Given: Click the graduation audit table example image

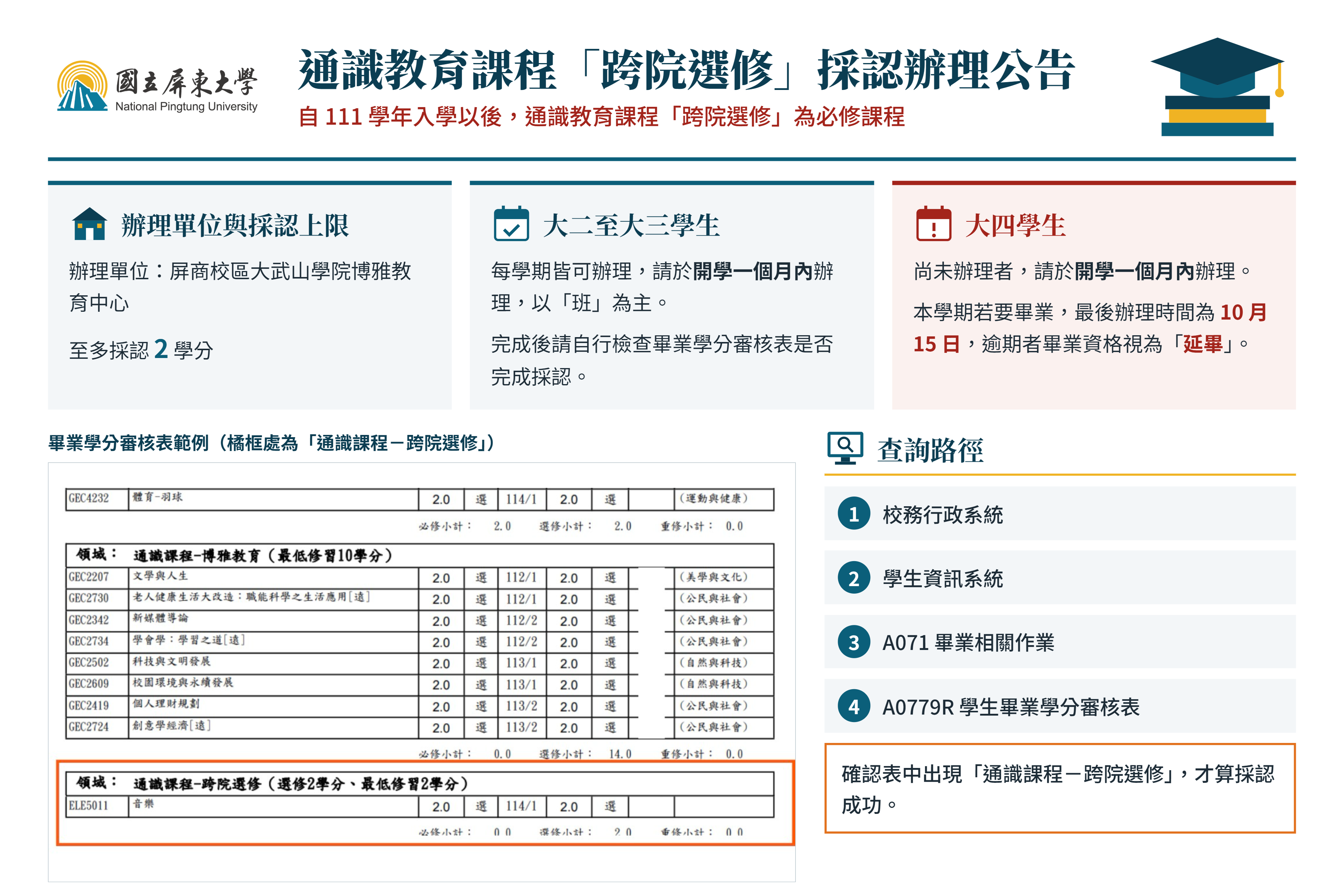Looking at the screenshot, I should [x=422, y=672].
